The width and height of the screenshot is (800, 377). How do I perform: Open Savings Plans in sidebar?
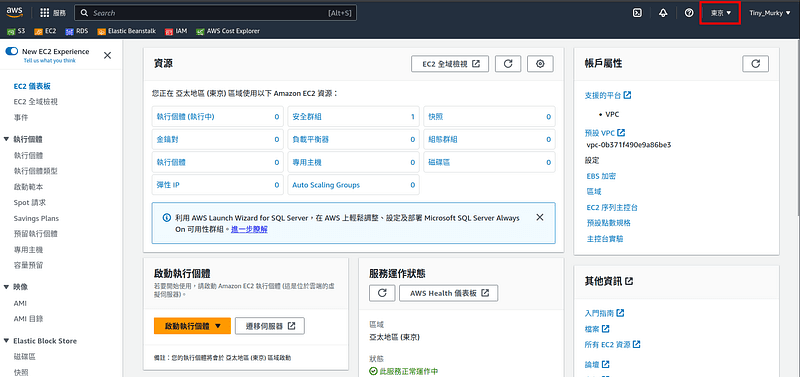coord(36,218)
